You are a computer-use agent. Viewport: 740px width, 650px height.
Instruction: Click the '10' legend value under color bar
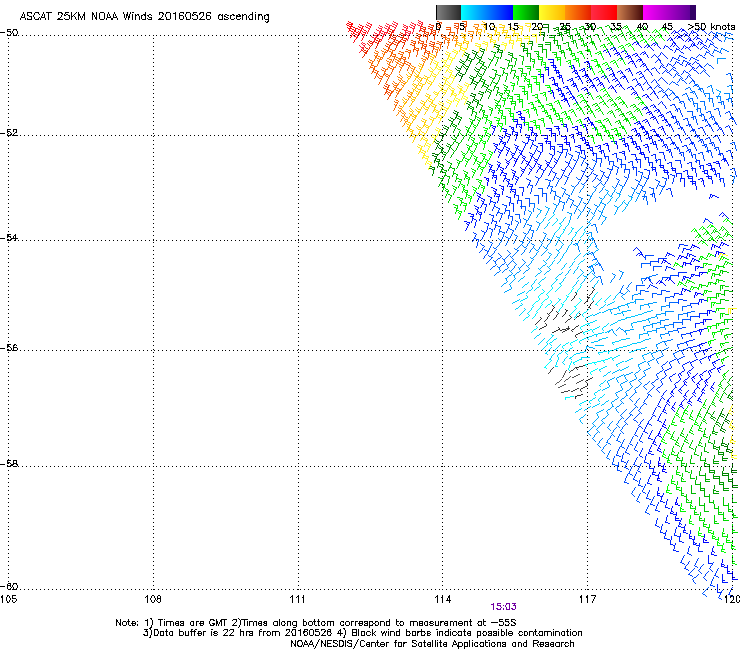click(489, 27)
